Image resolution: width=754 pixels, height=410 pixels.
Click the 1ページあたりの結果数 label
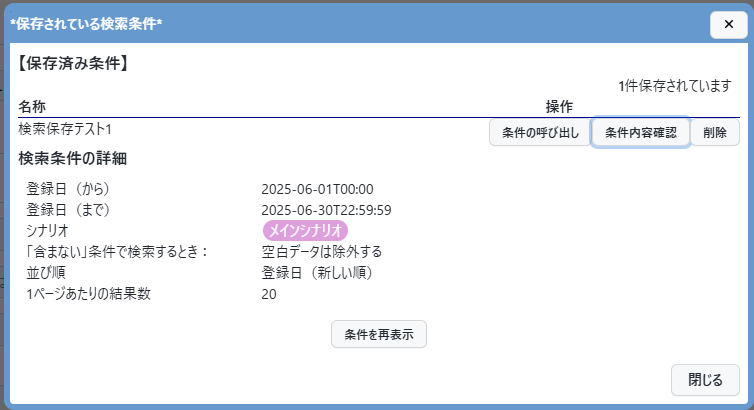[x=93, y=294]
